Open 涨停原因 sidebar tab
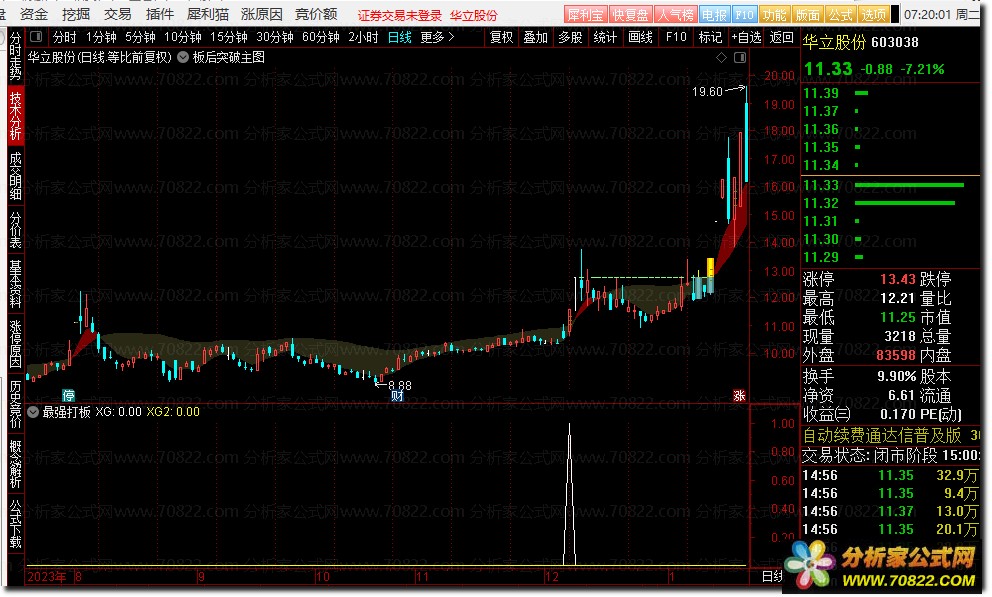The image size is (992, 597). [15, 343]
